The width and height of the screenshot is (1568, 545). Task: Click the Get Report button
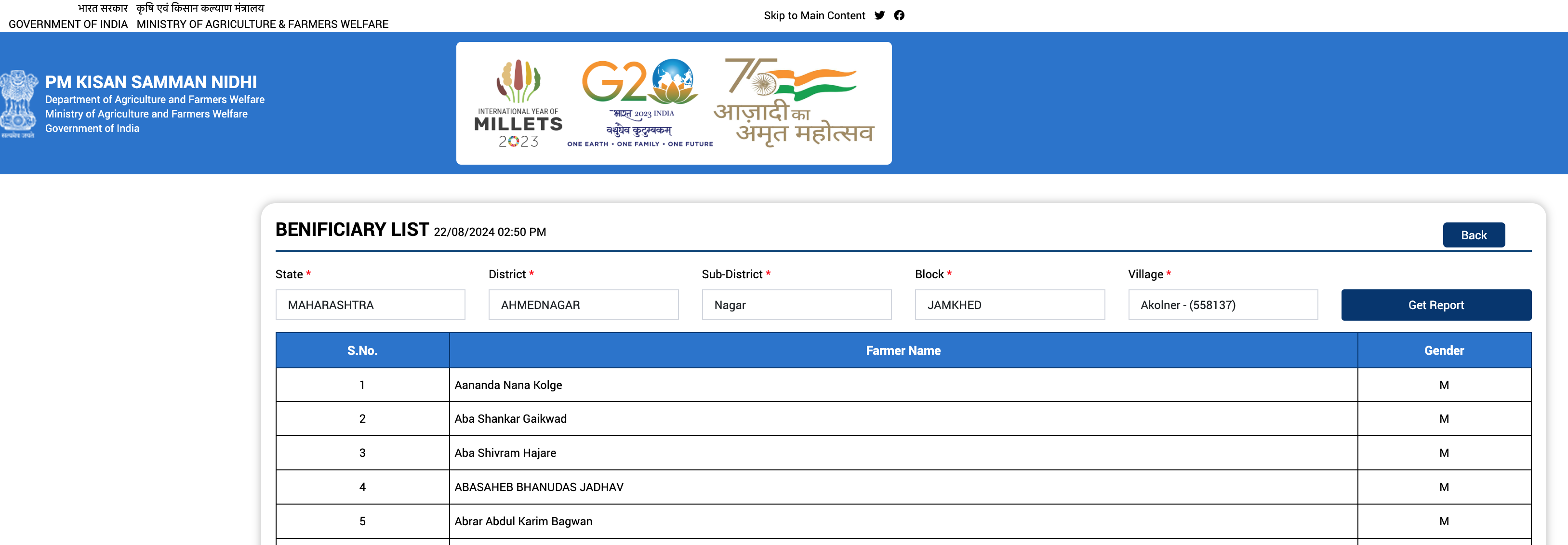(x=1436, y=305)
